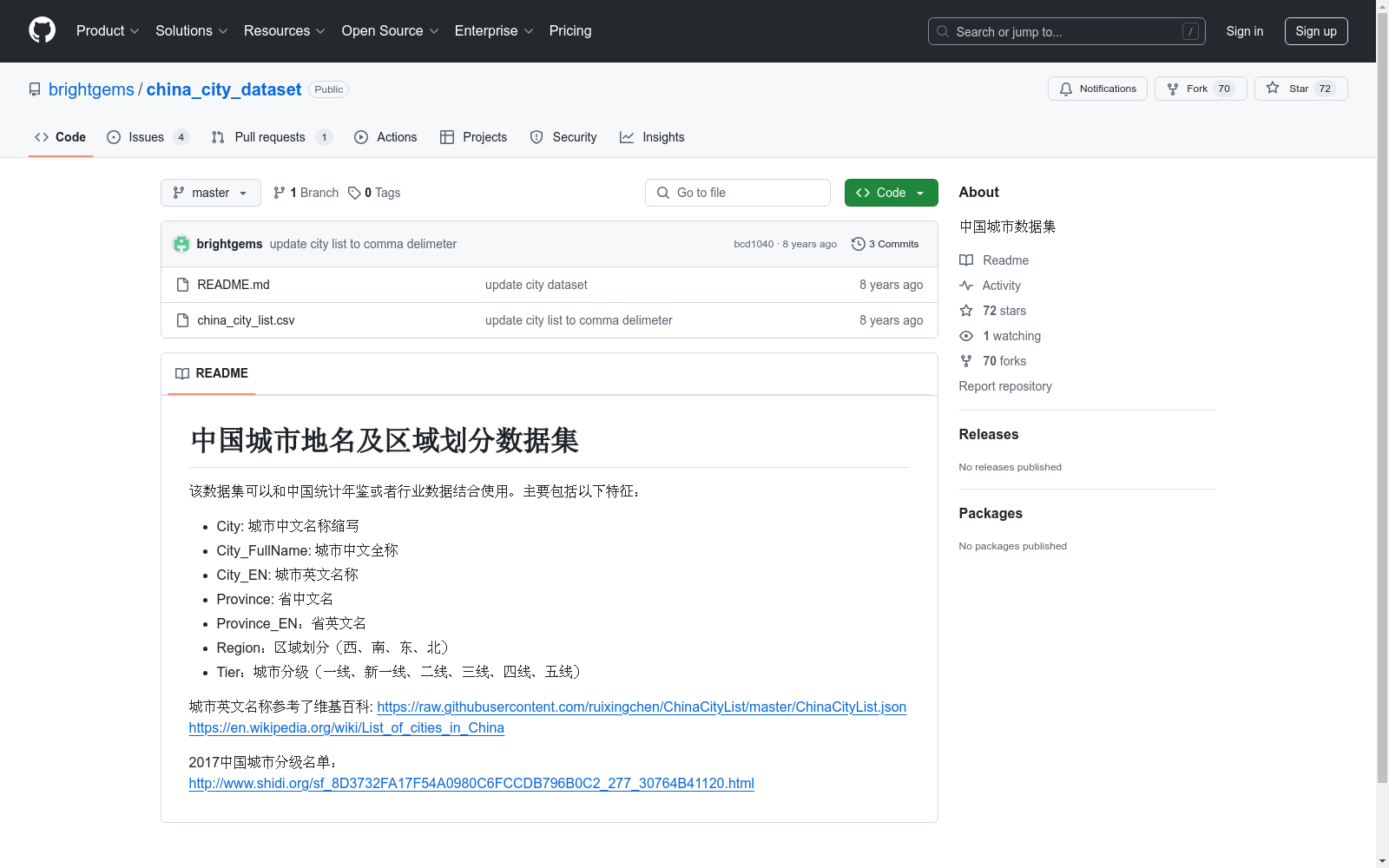Image resolution: width=1389 pixels, height=868 pixels.
Task: Open the master branch selector
Action: tap(211, 193)
